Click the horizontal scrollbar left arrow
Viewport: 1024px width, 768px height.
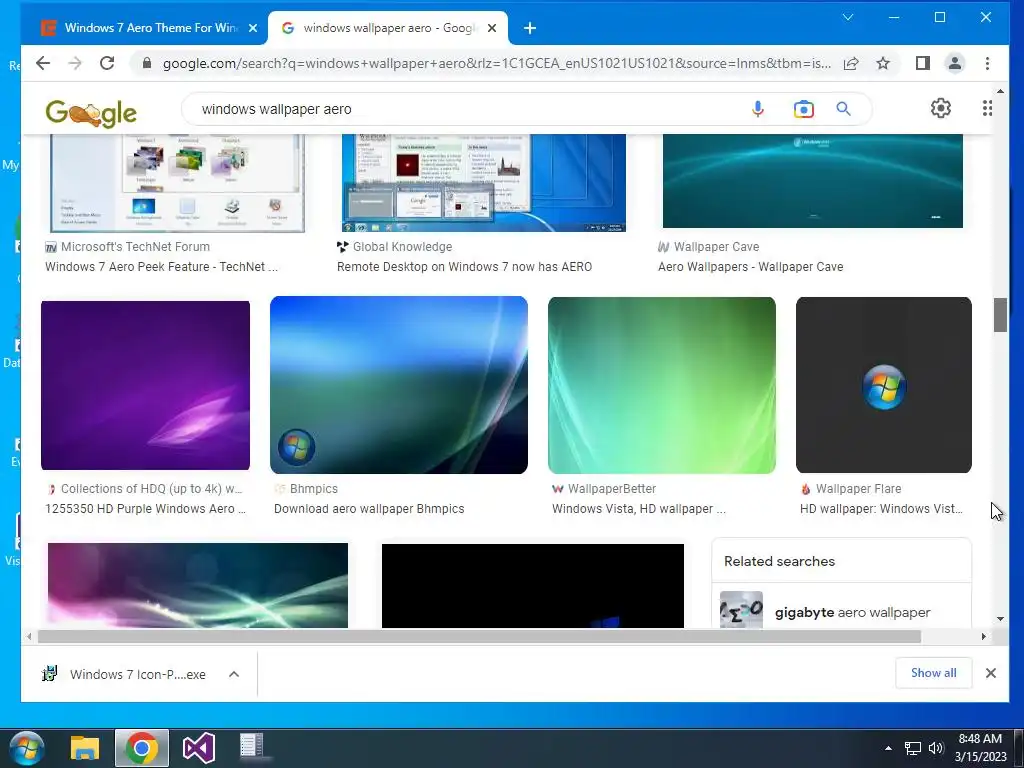click(29, 636)
